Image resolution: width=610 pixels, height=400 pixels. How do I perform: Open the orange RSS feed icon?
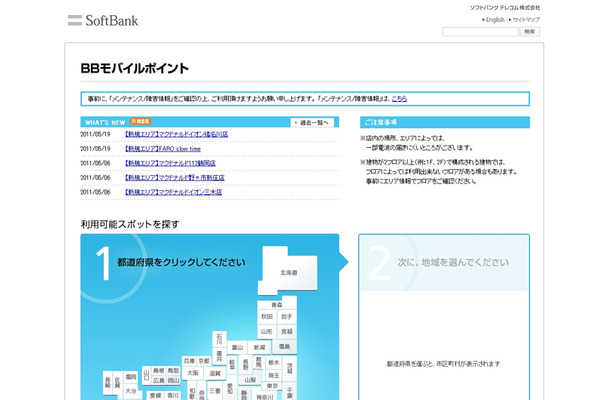pos(141,121)
